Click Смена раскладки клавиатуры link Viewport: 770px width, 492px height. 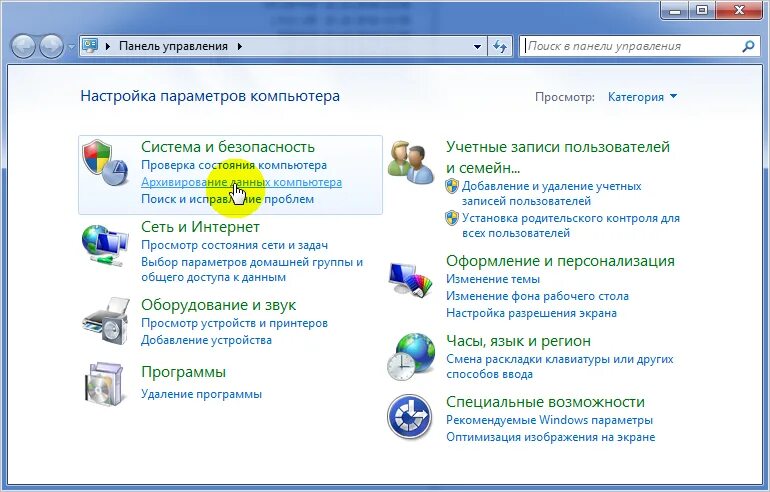tap(560, 366)
